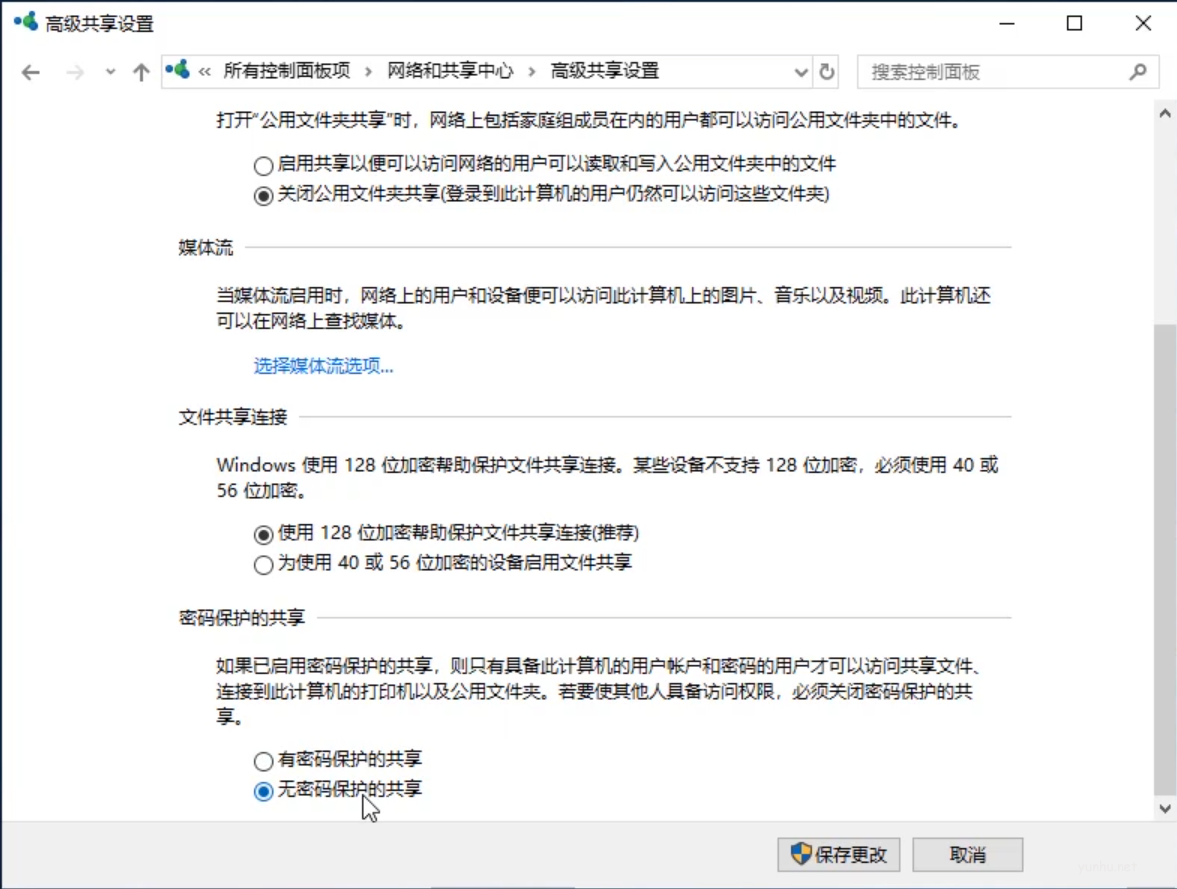Click the forward navigation arrow
Image resolution: width=1177 pixels, height=889 pixels.
pyautogui.click(x=74, y=72)
